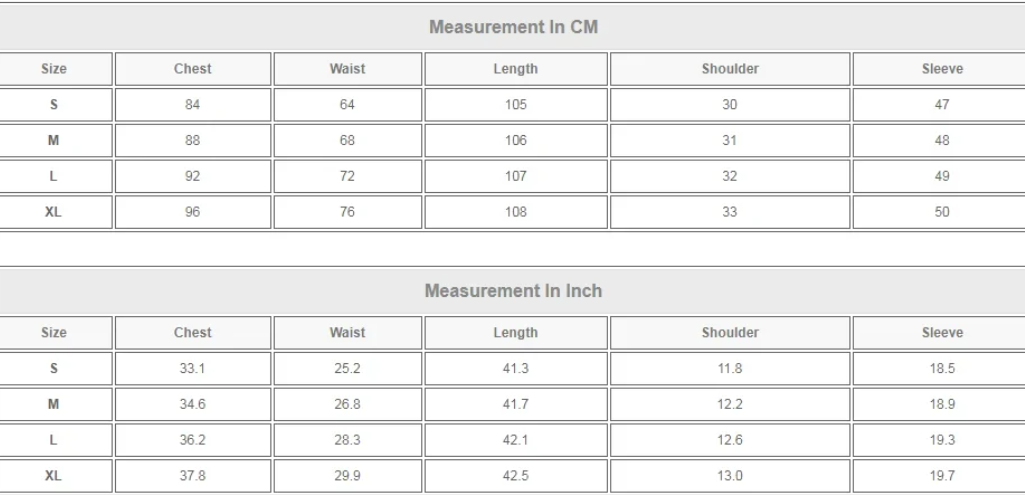Click the chest value 96 cell

pyautogui.click(x=193, y=212)
